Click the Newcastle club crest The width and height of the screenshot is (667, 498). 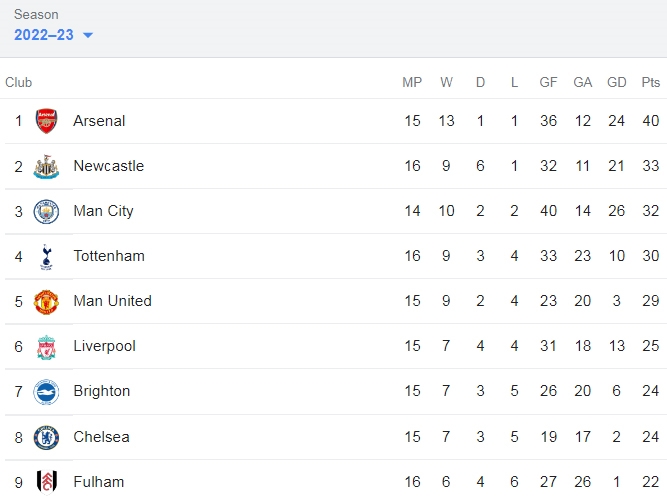pyautogui.click(x=46, y=166)
